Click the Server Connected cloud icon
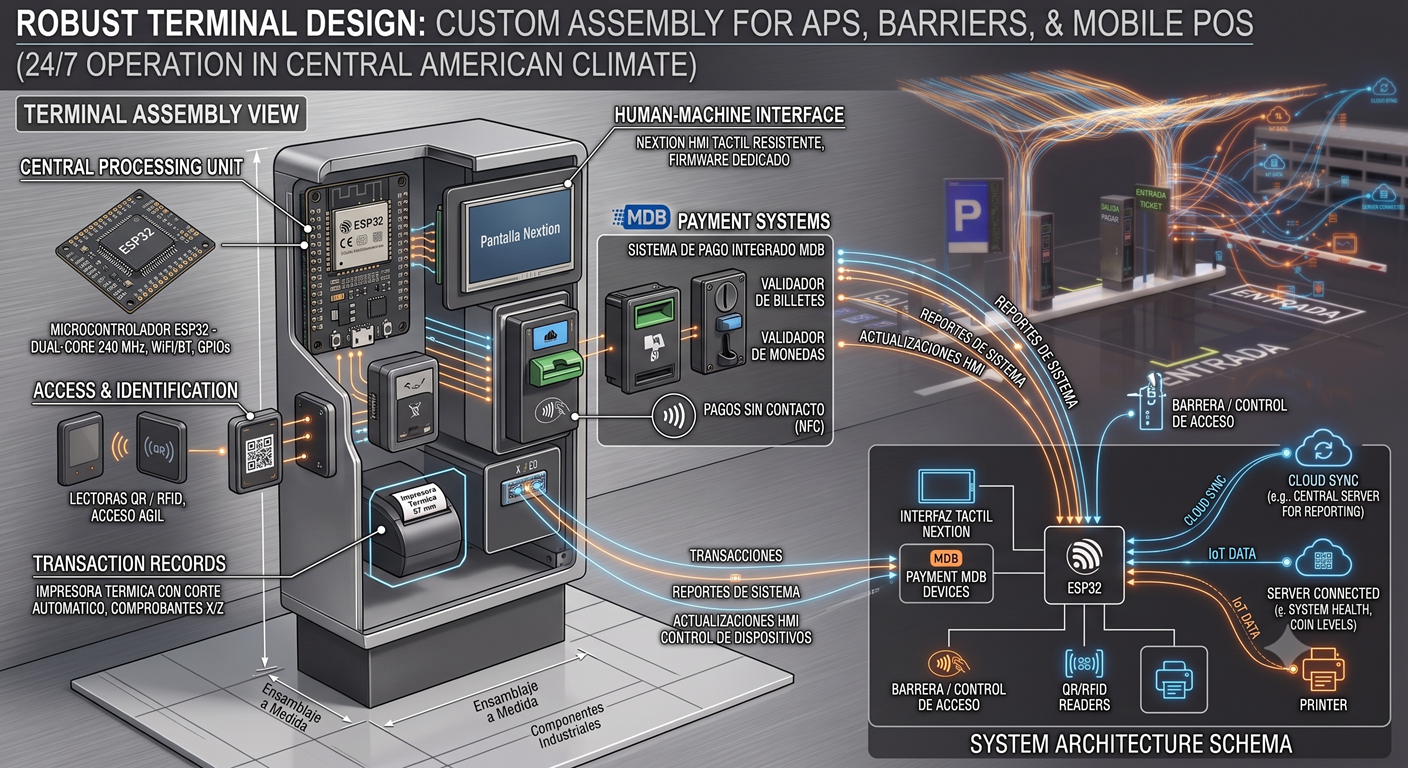 click(1323, 560)
